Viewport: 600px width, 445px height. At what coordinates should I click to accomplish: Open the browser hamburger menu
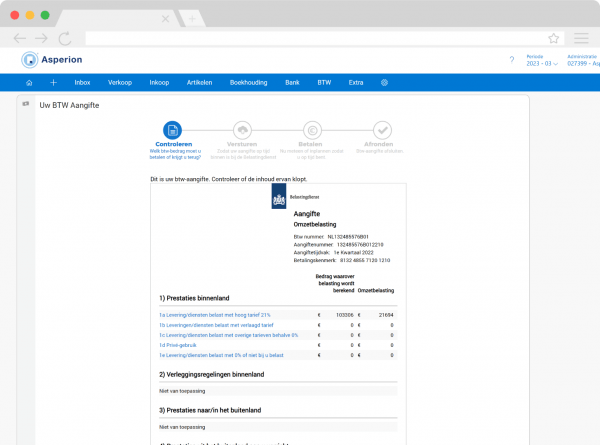click(581, 38)
